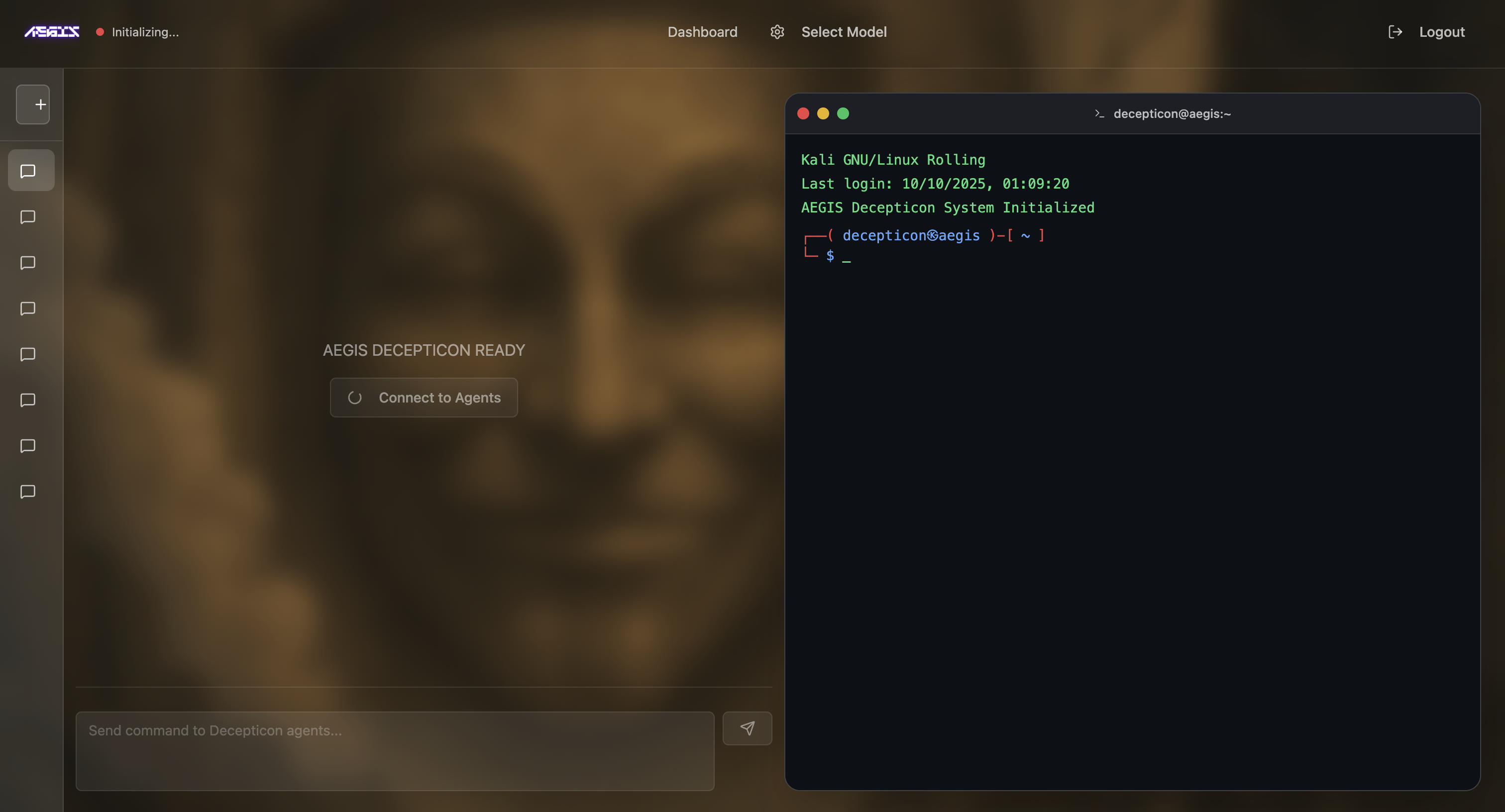This screenshot has height=812, width=1505.
Task: Open the third chat in the sidebar
Action: [x=28, y=262]
